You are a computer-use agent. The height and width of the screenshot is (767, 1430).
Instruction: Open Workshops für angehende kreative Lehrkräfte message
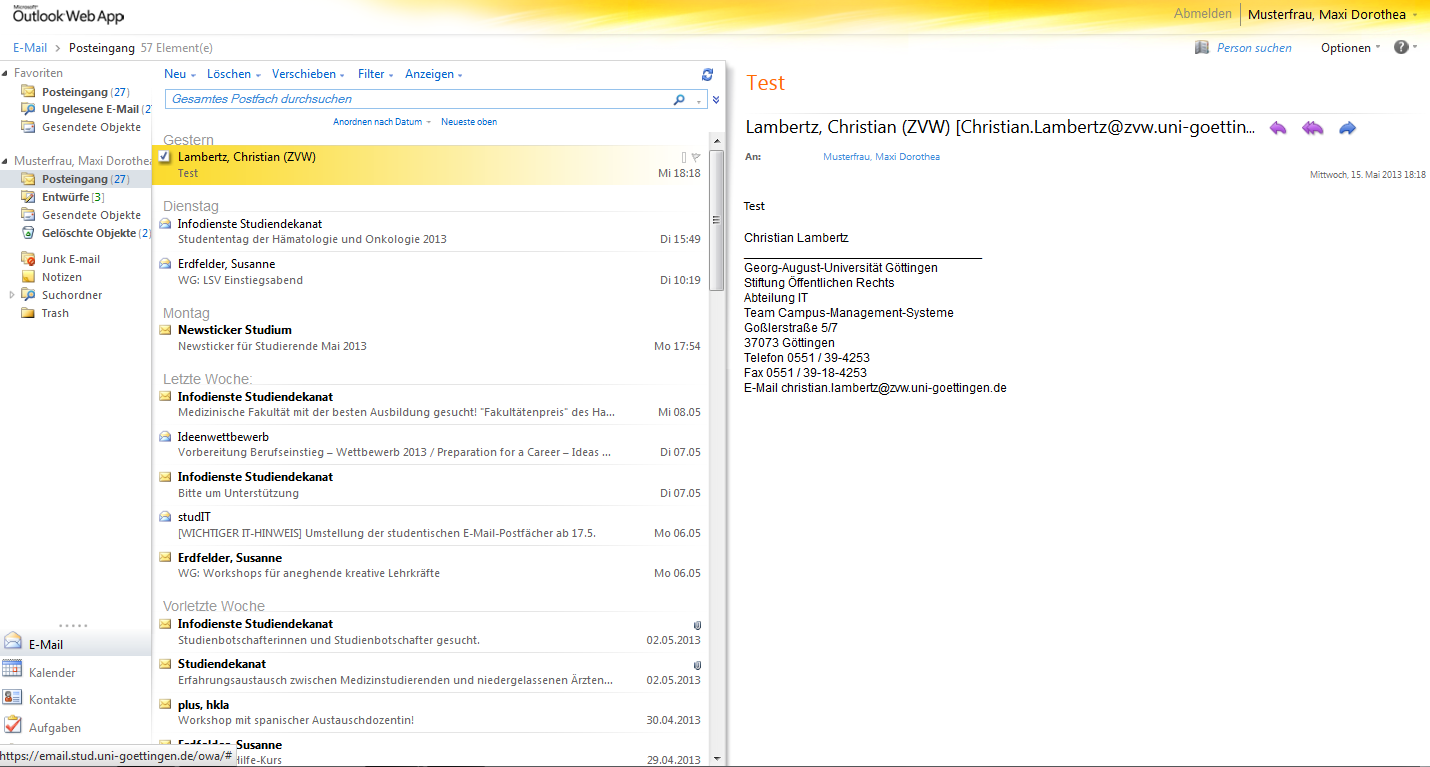pyautogui.click(x=430, y=565)
